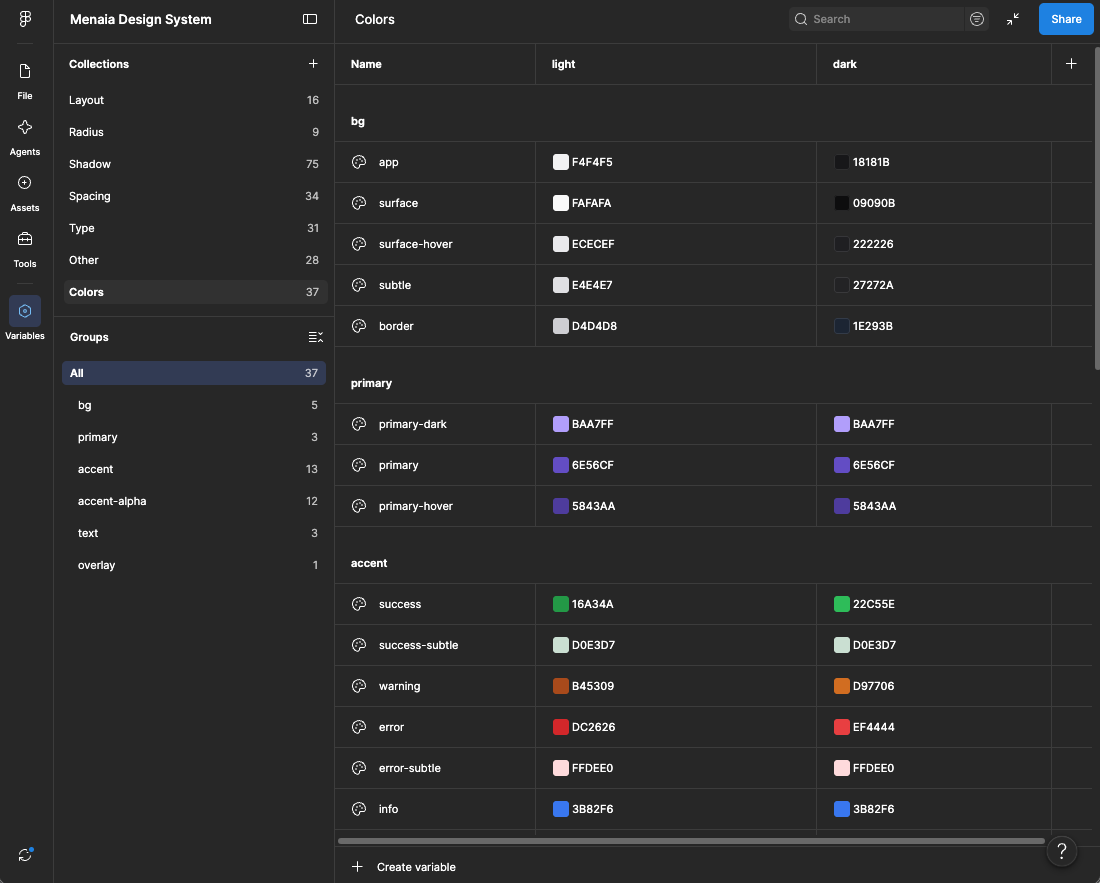The height and width of the screenshot is (883, 1100).
Task: Click the palette icon for app variable
Action: click(x=359, y=162)
